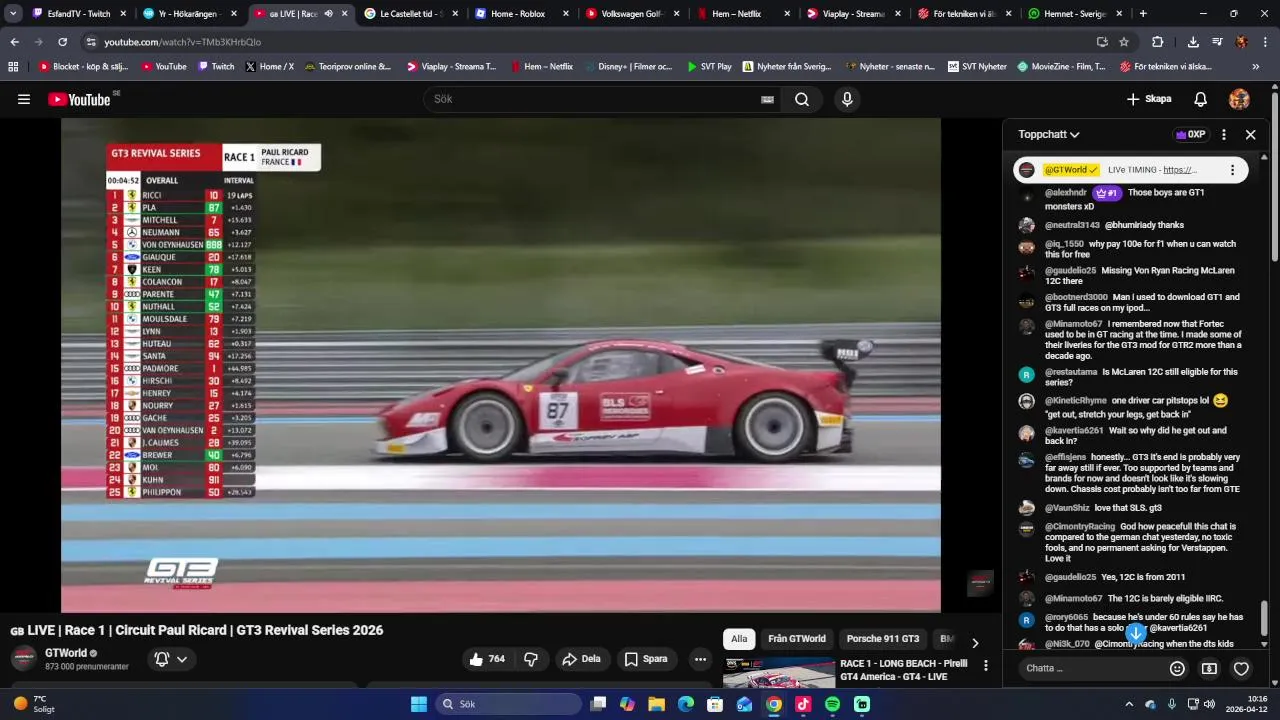Open Super Chat dollar icon in chat

1209,669
